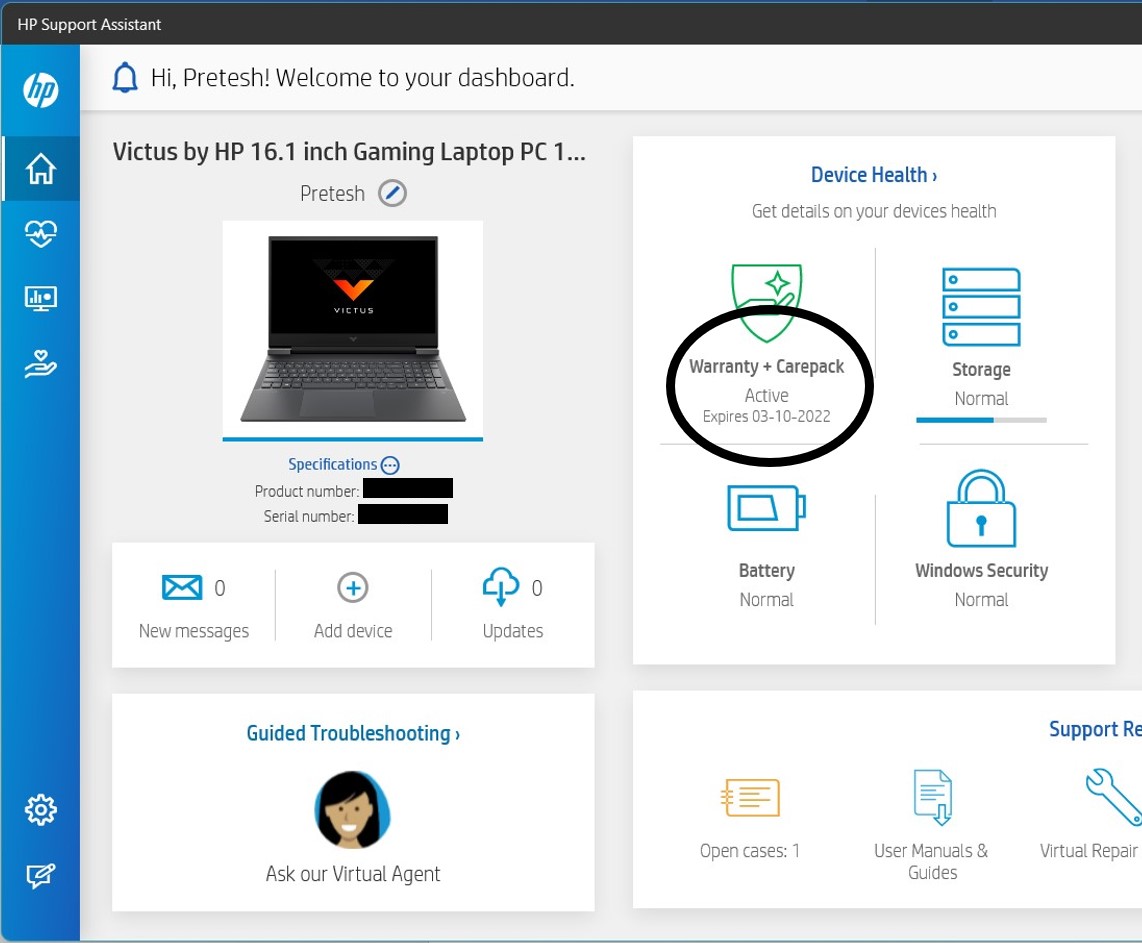Open User Manuals & Guides document icon
Screen dimensions: 1142x943
pyautogui.click(x=931, y=797)
